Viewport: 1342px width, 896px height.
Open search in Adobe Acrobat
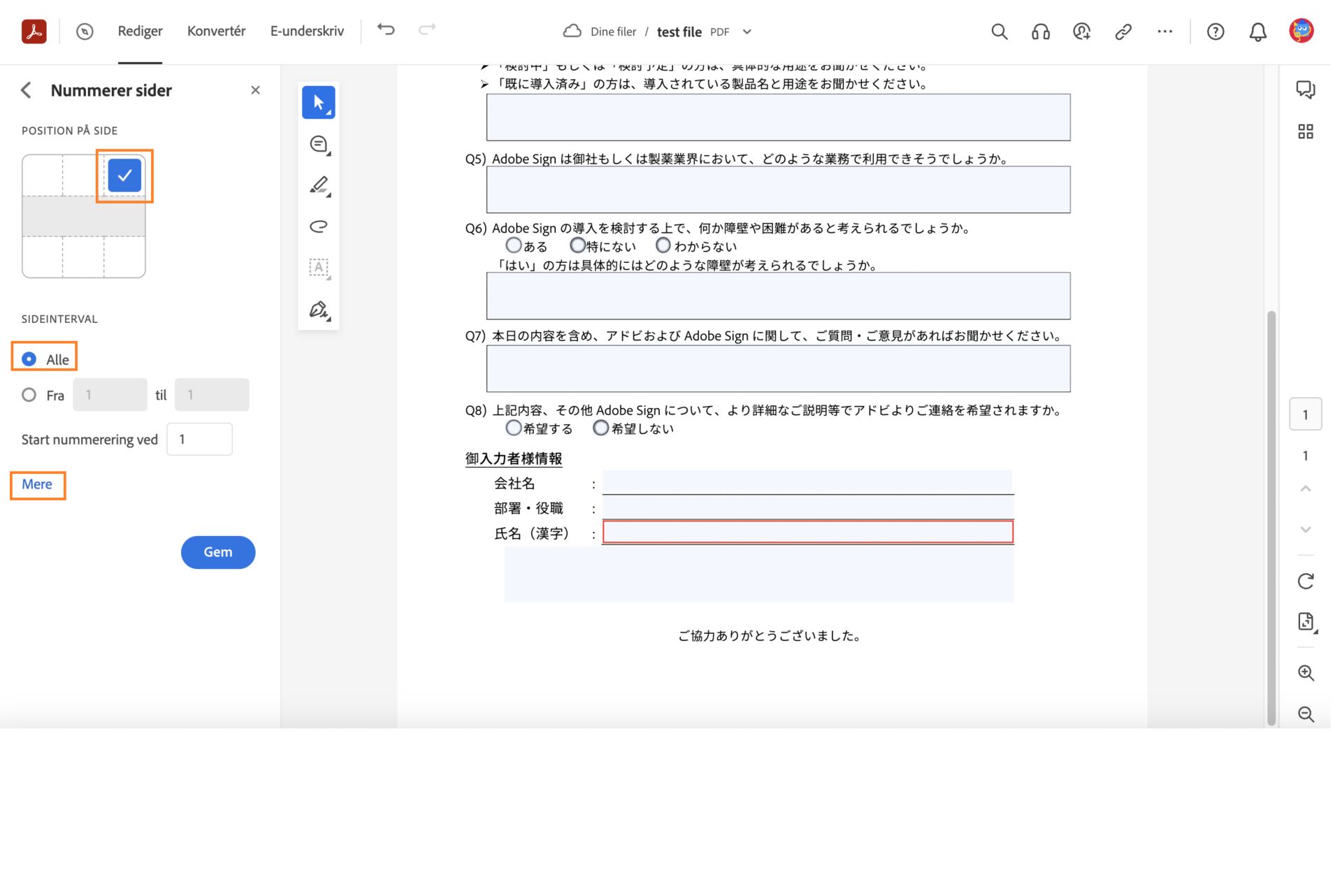click(x=999, y=31)
